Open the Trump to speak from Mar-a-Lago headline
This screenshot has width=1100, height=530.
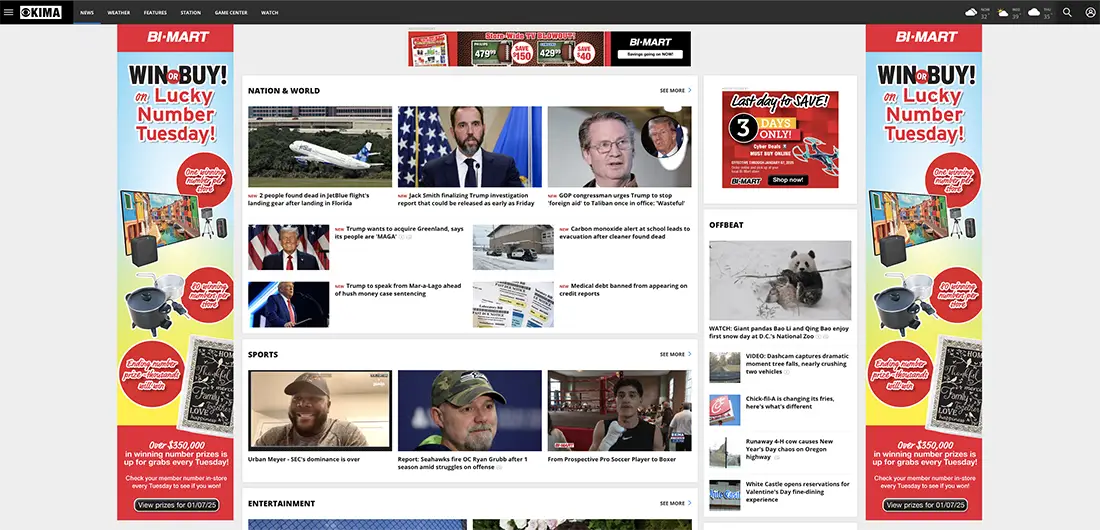398,290
